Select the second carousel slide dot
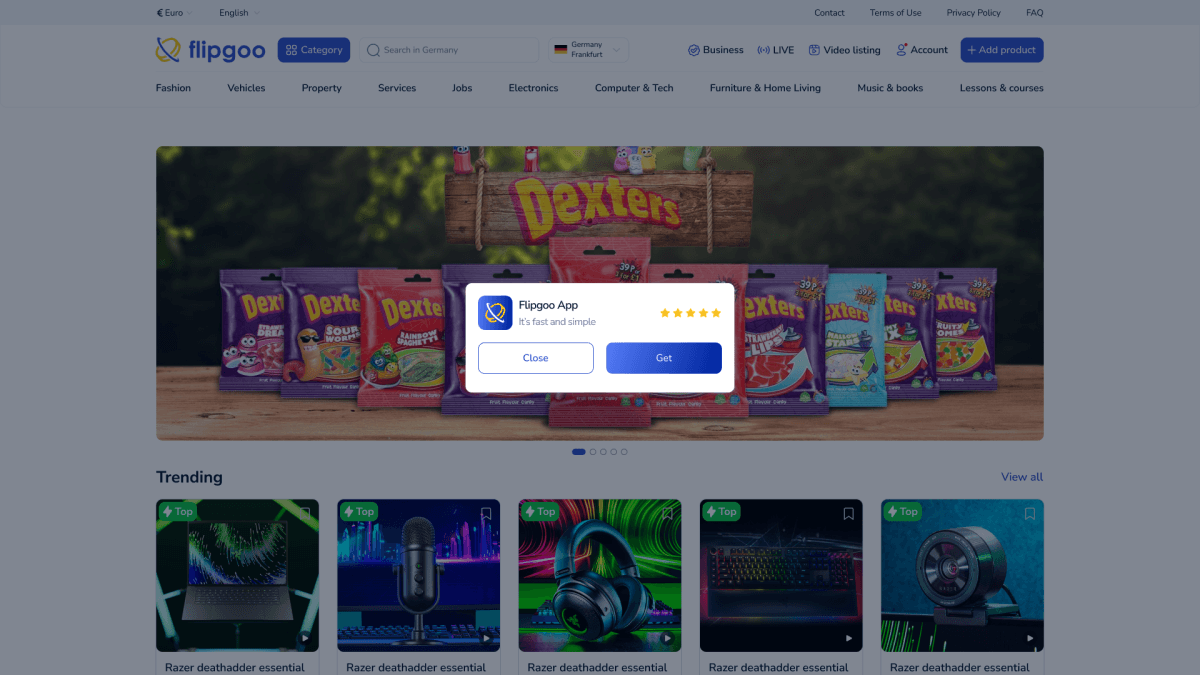Image resolution: width=1200 pixels, height=675 pixels. click(593, 452)
